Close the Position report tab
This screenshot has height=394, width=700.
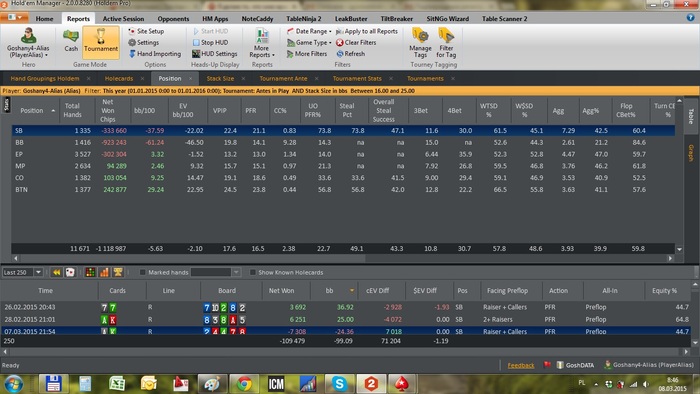click(x=190, y=79)
